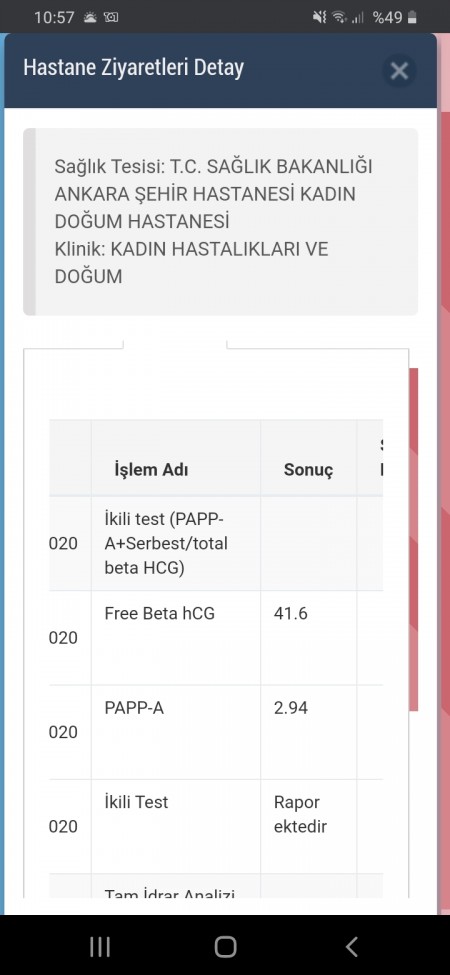Tap the muted sound icon

tap(319, 17)
